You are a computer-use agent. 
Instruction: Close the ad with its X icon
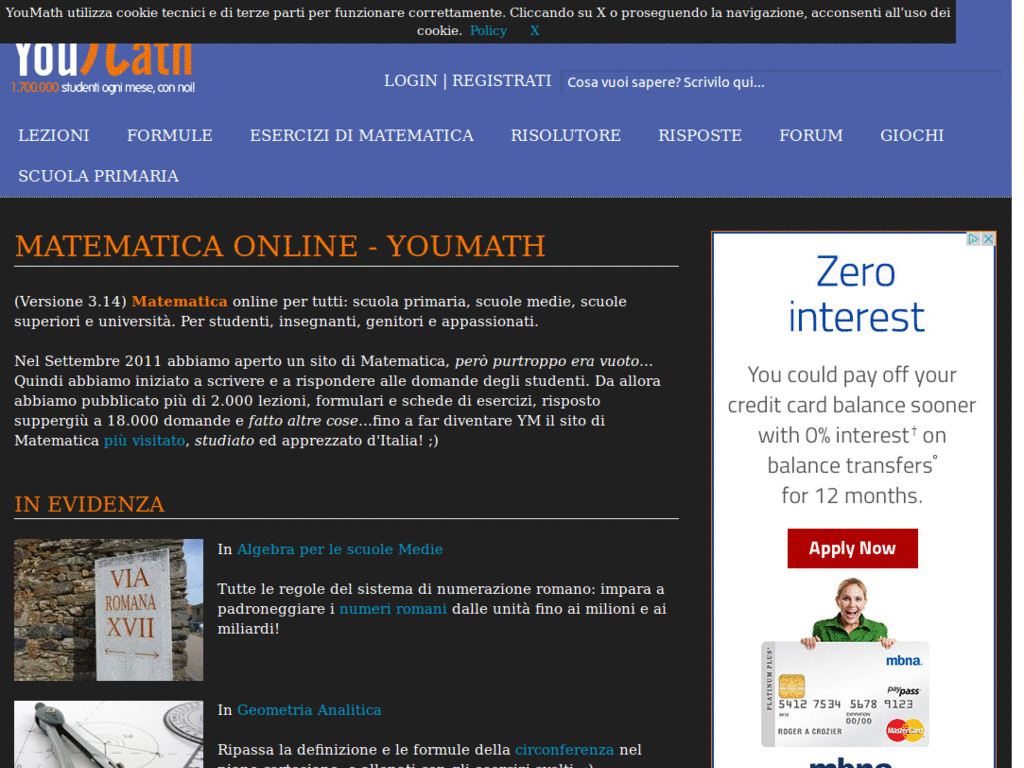coord(988,239)
